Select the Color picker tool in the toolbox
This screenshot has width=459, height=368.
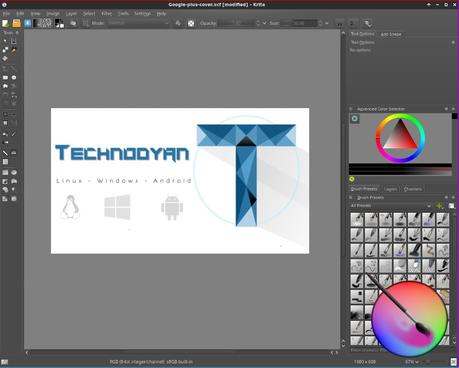point(14,134)
